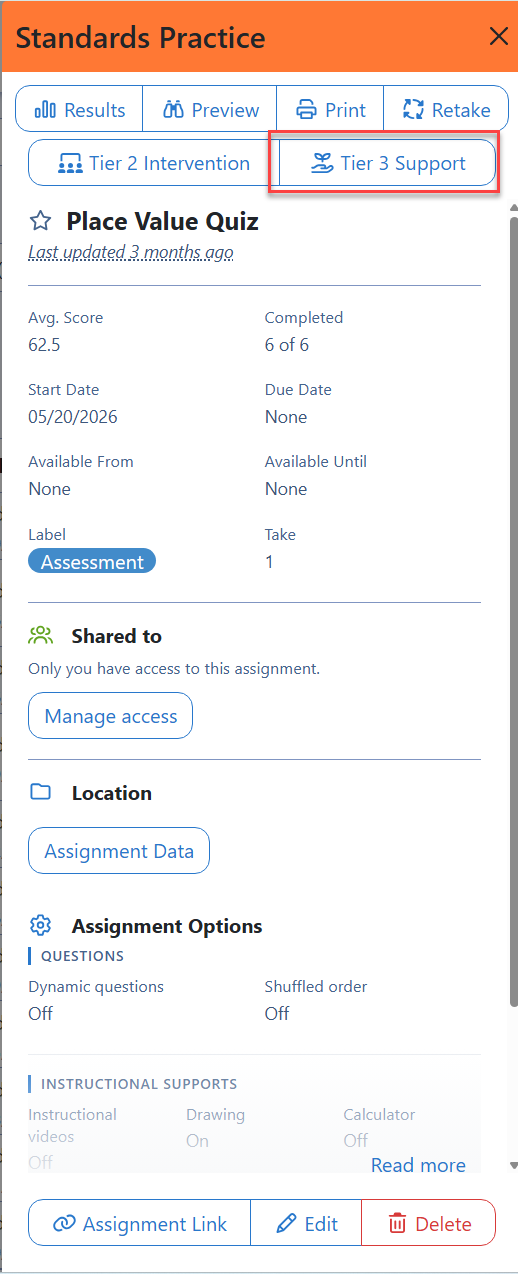Click the Assignment Link chain button
Viewport: 518px width, 1274px height.
point(139,1223)
